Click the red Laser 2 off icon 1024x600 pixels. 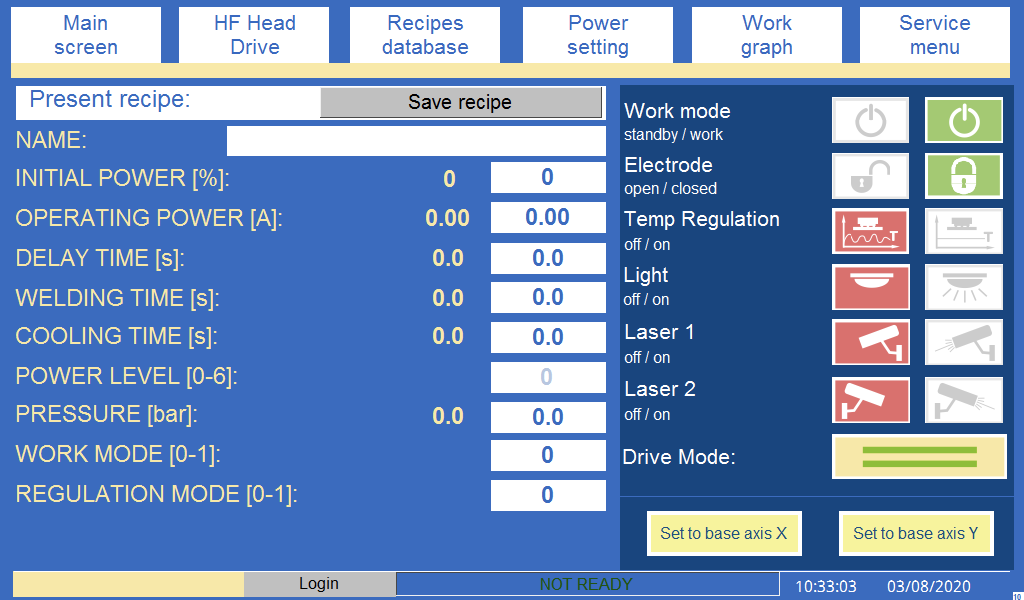tap(871, 400)
